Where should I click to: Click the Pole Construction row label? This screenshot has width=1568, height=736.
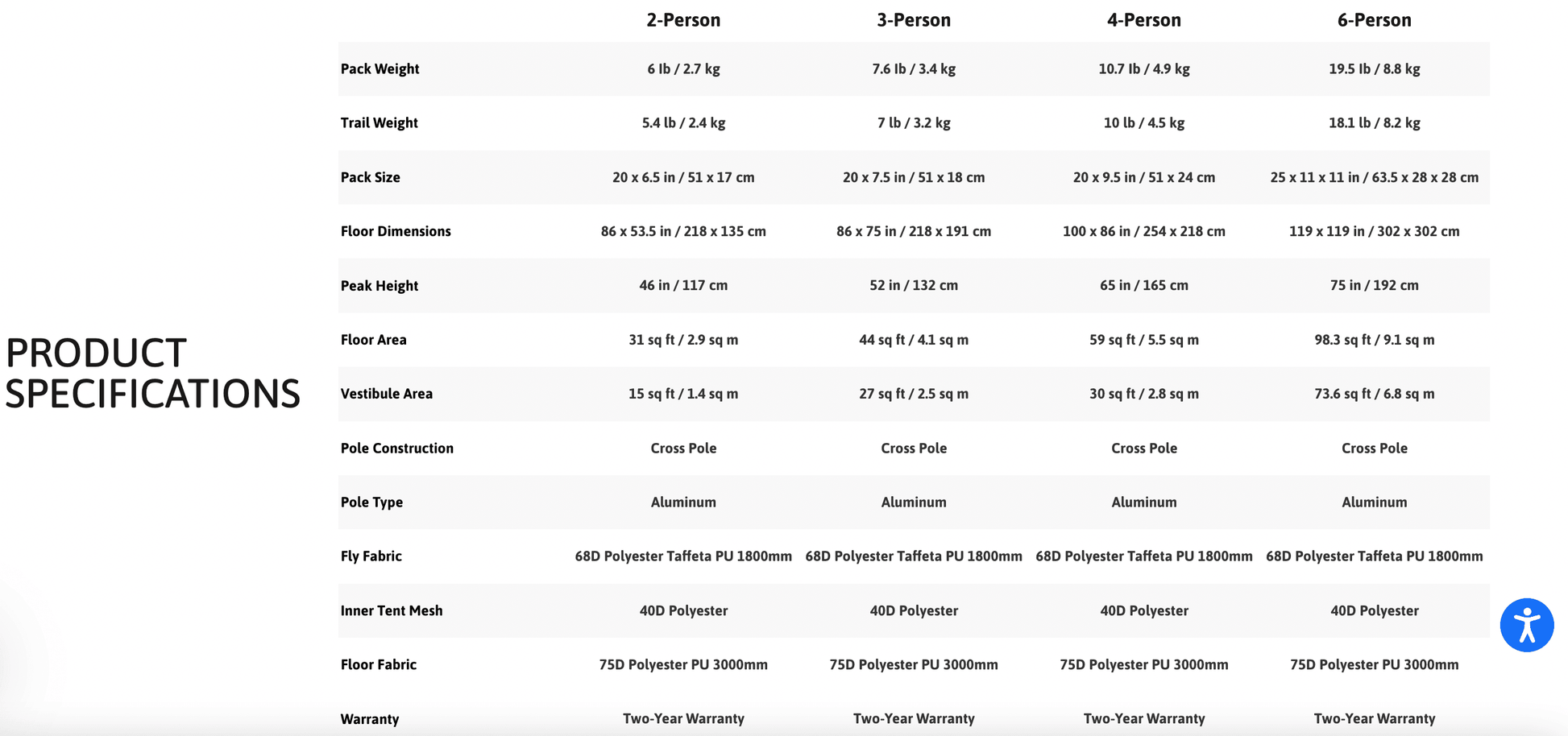396,449
